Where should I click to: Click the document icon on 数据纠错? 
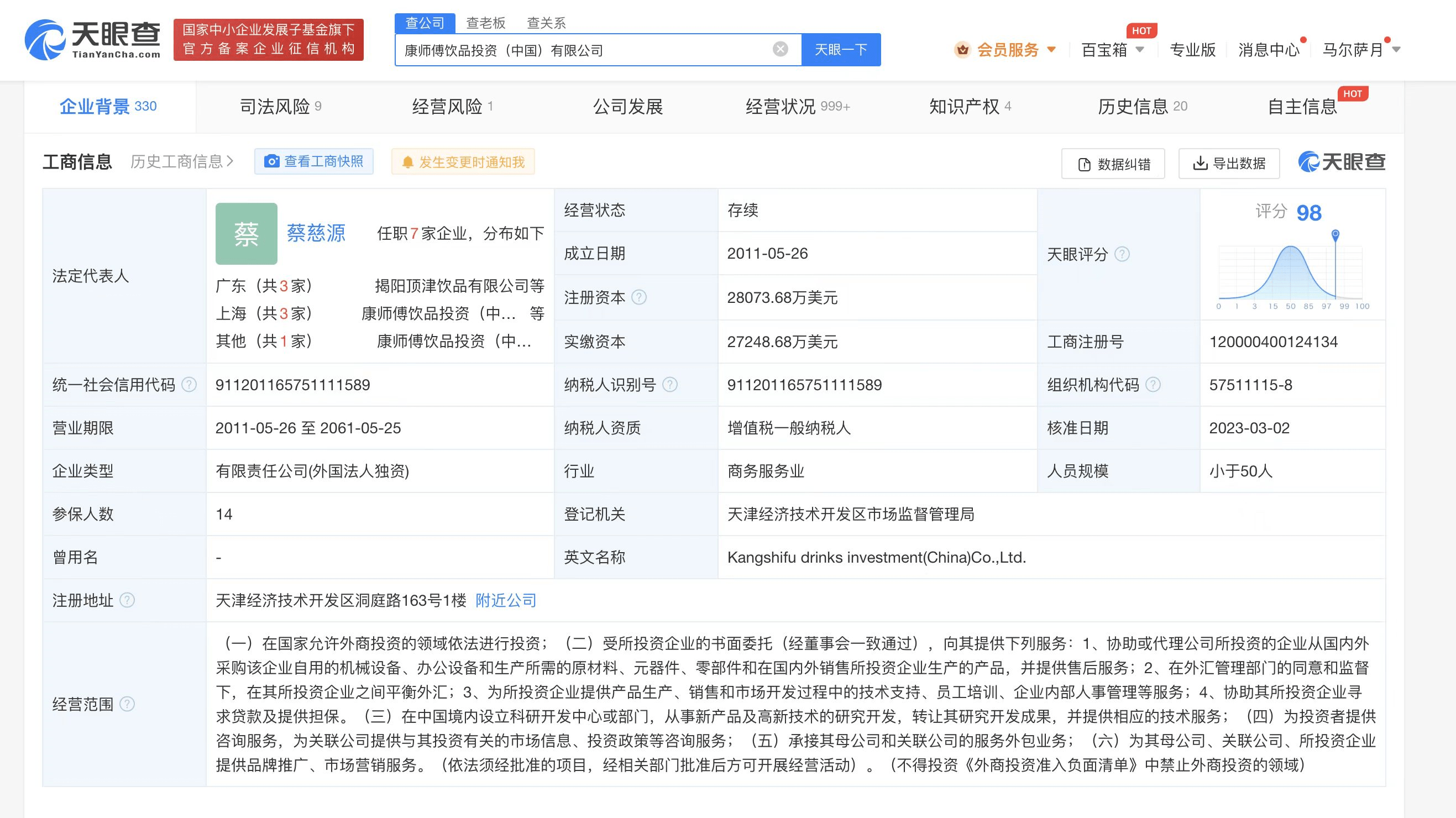click(1083, 164)
